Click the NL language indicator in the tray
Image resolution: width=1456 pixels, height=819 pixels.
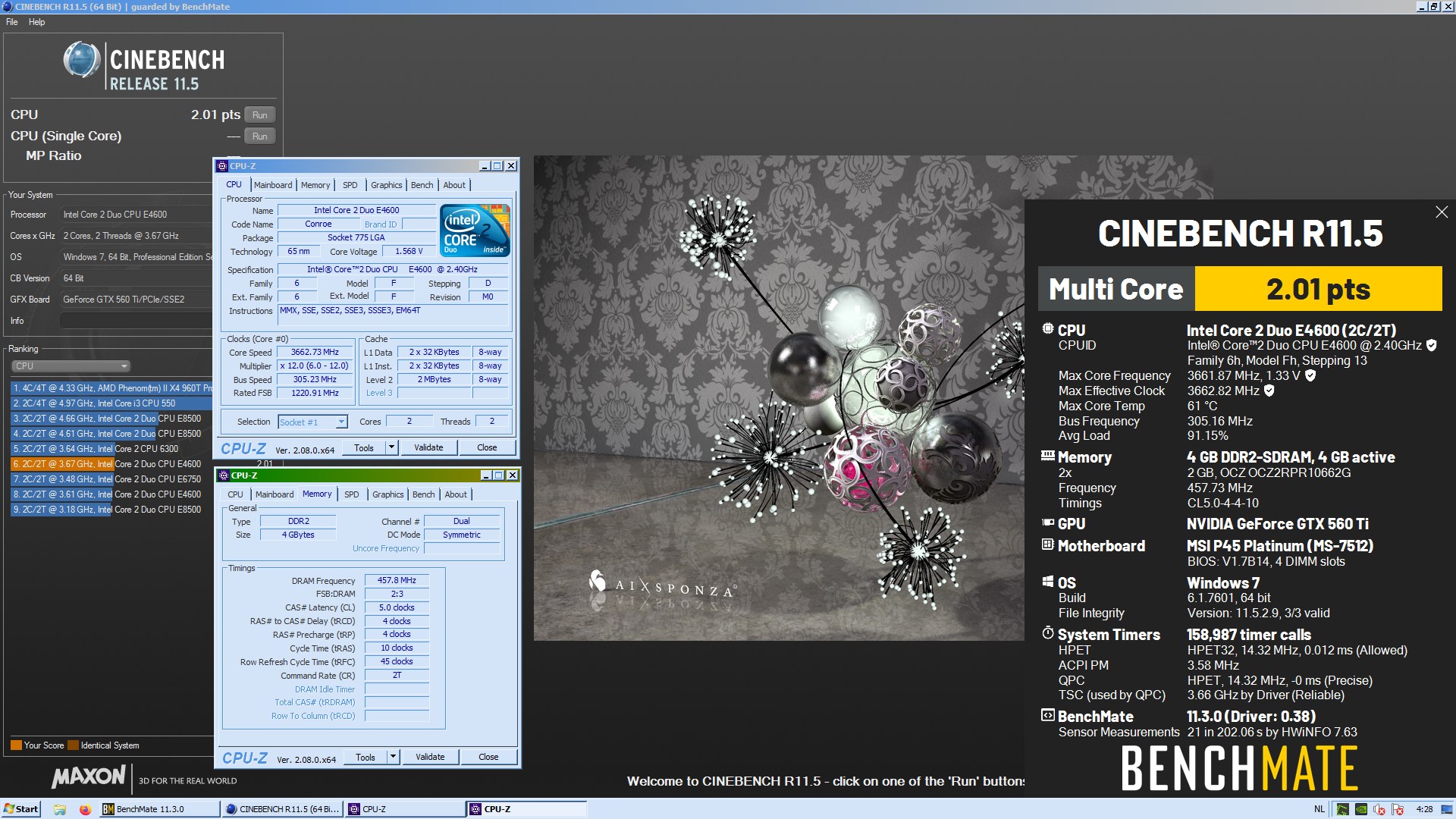click(x=1319, y=809)
